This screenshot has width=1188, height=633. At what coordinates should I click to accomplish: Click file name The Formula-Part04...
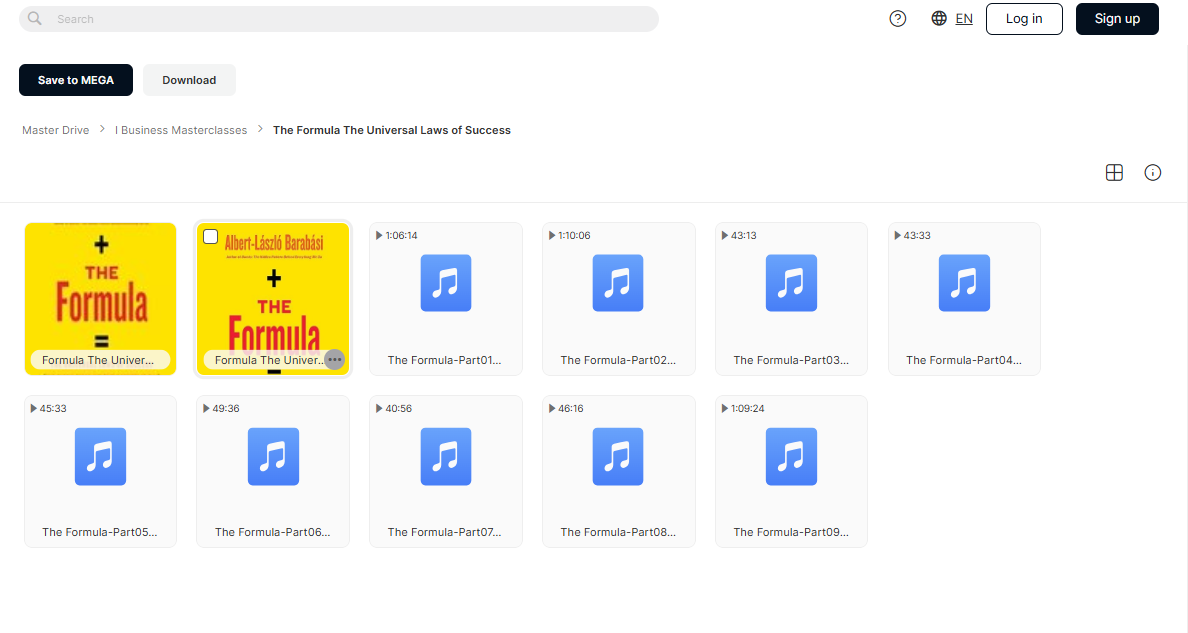[964, 360]
